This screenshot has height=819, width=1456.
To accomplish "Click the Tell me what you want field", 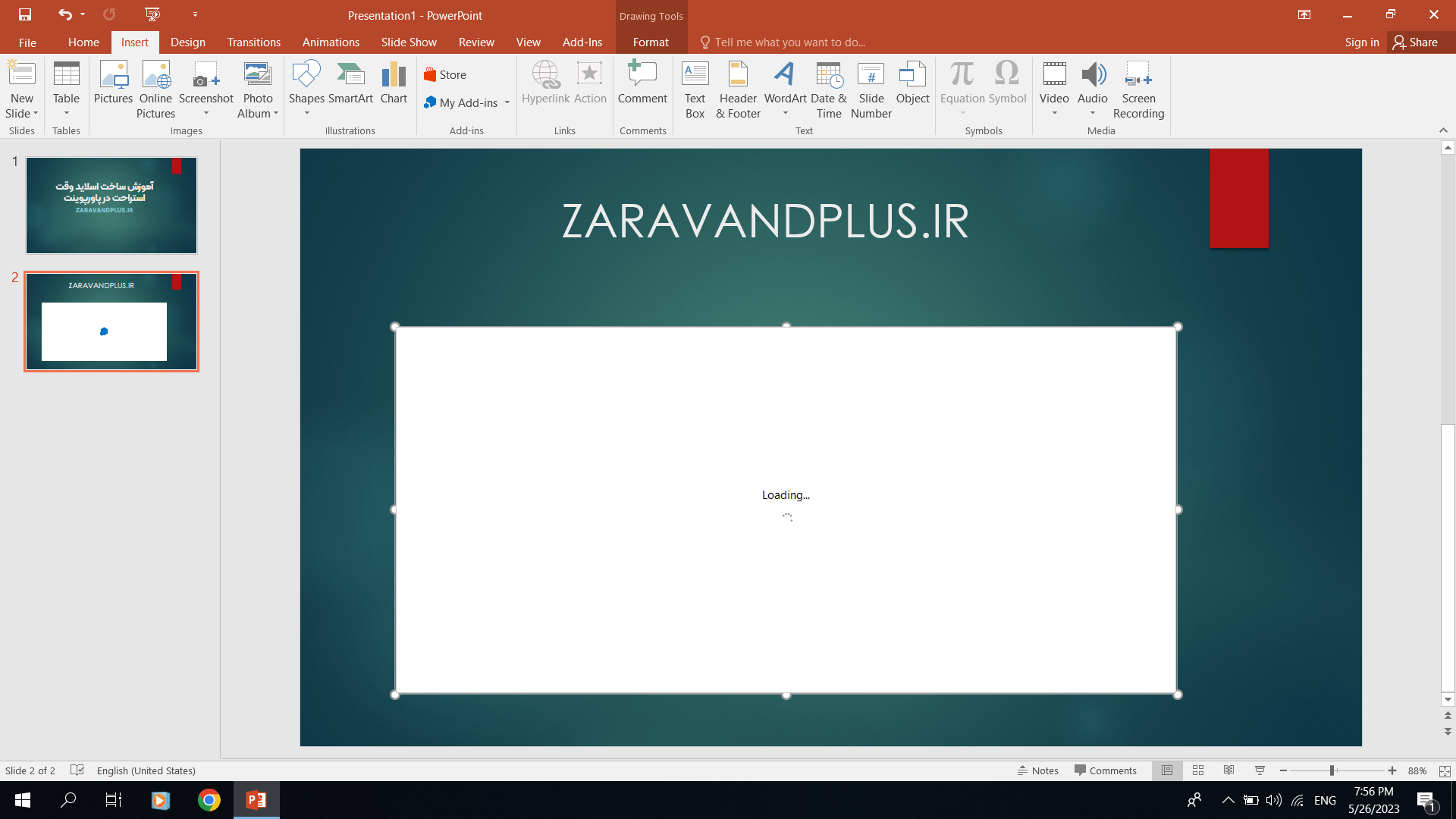I will [x=789, y=42].
